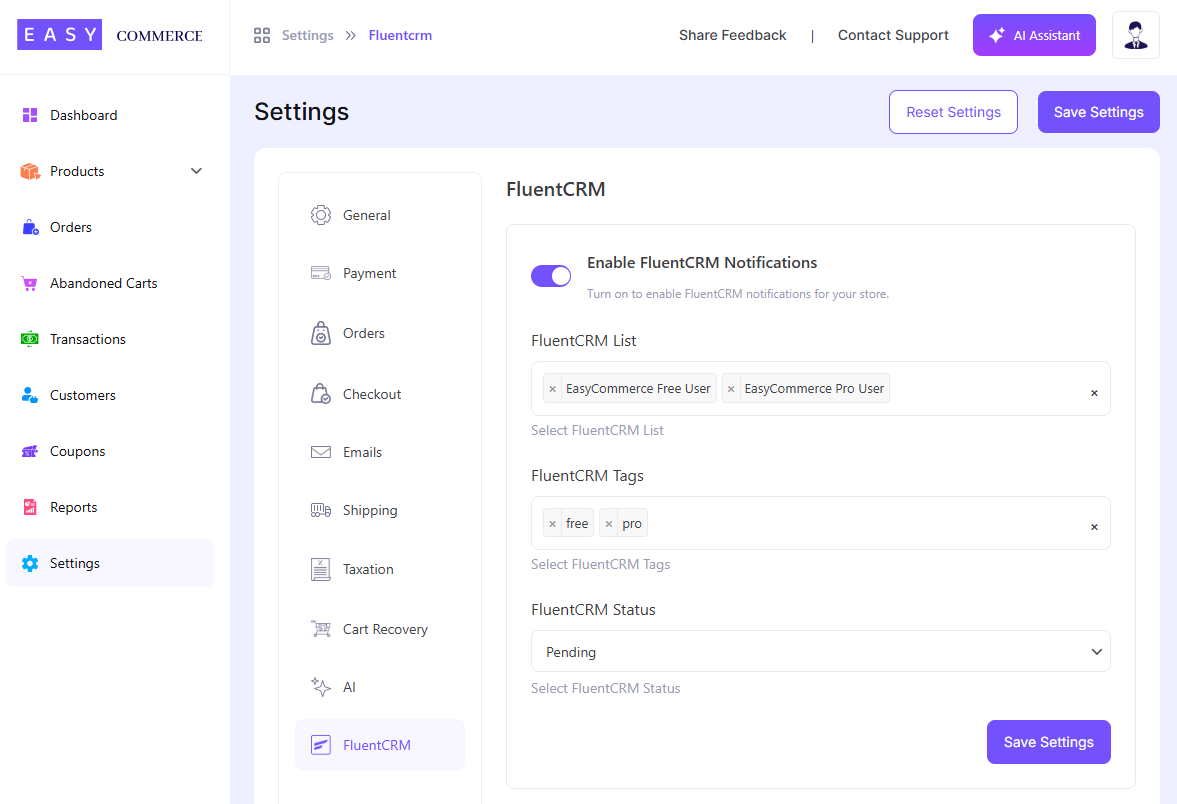Click the Shipping truck icon
The width and height of the screenshot is (1177, 804).
[x=320, y=510]
